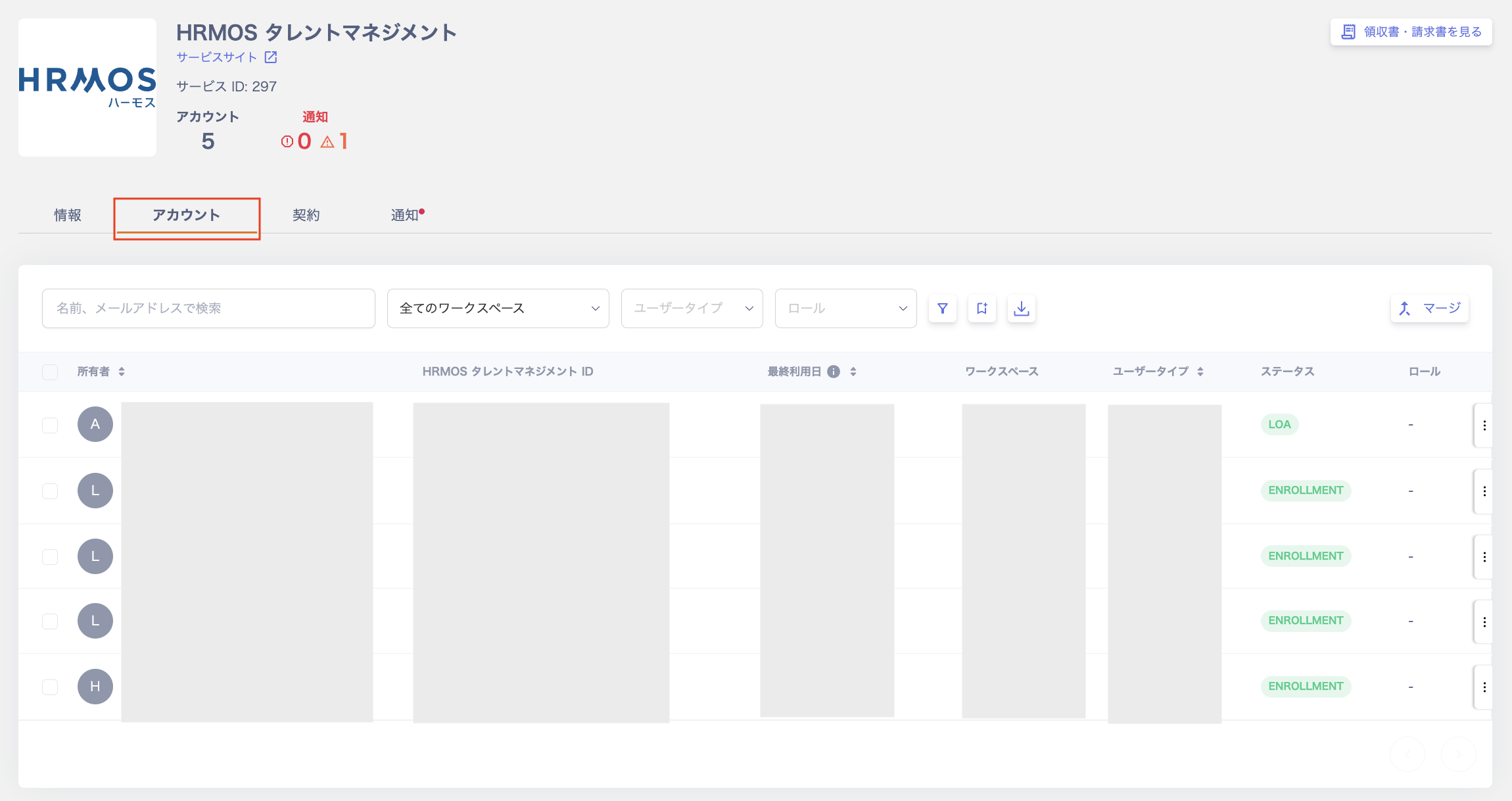Viewport: 1512px width, 801px height.
Task: Switch to the 情報 tab
Action: pos(68,215)
